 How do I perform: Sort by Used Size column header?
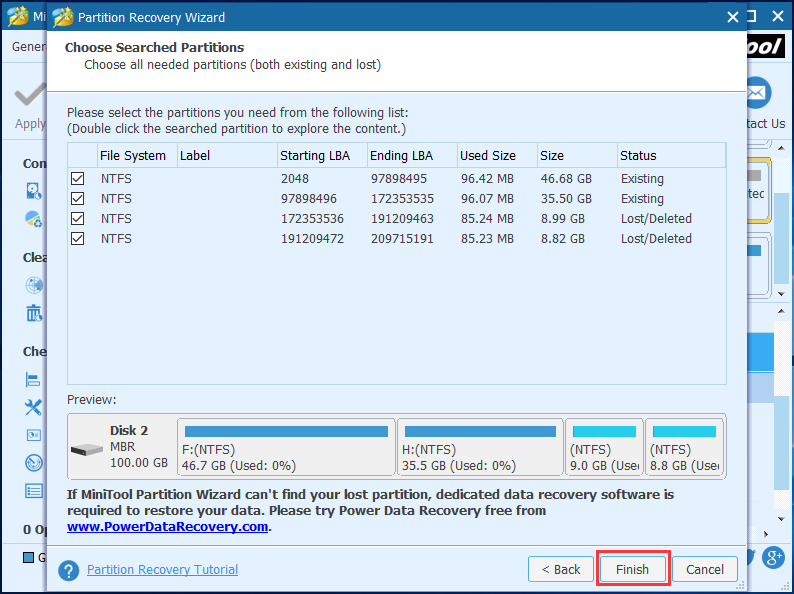[497, 155]
